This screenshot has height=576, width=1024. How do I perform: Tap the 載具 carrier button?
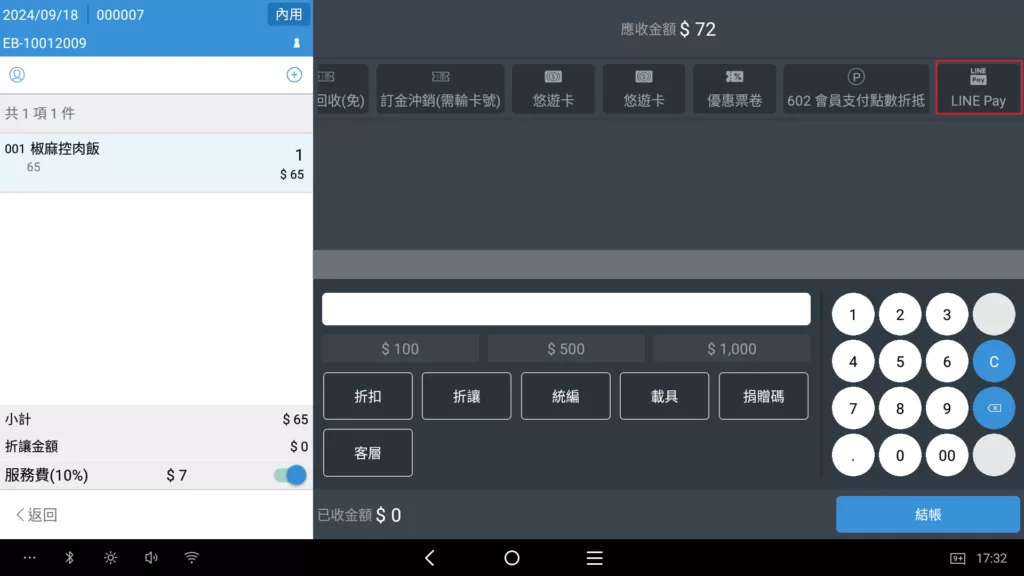664,396
